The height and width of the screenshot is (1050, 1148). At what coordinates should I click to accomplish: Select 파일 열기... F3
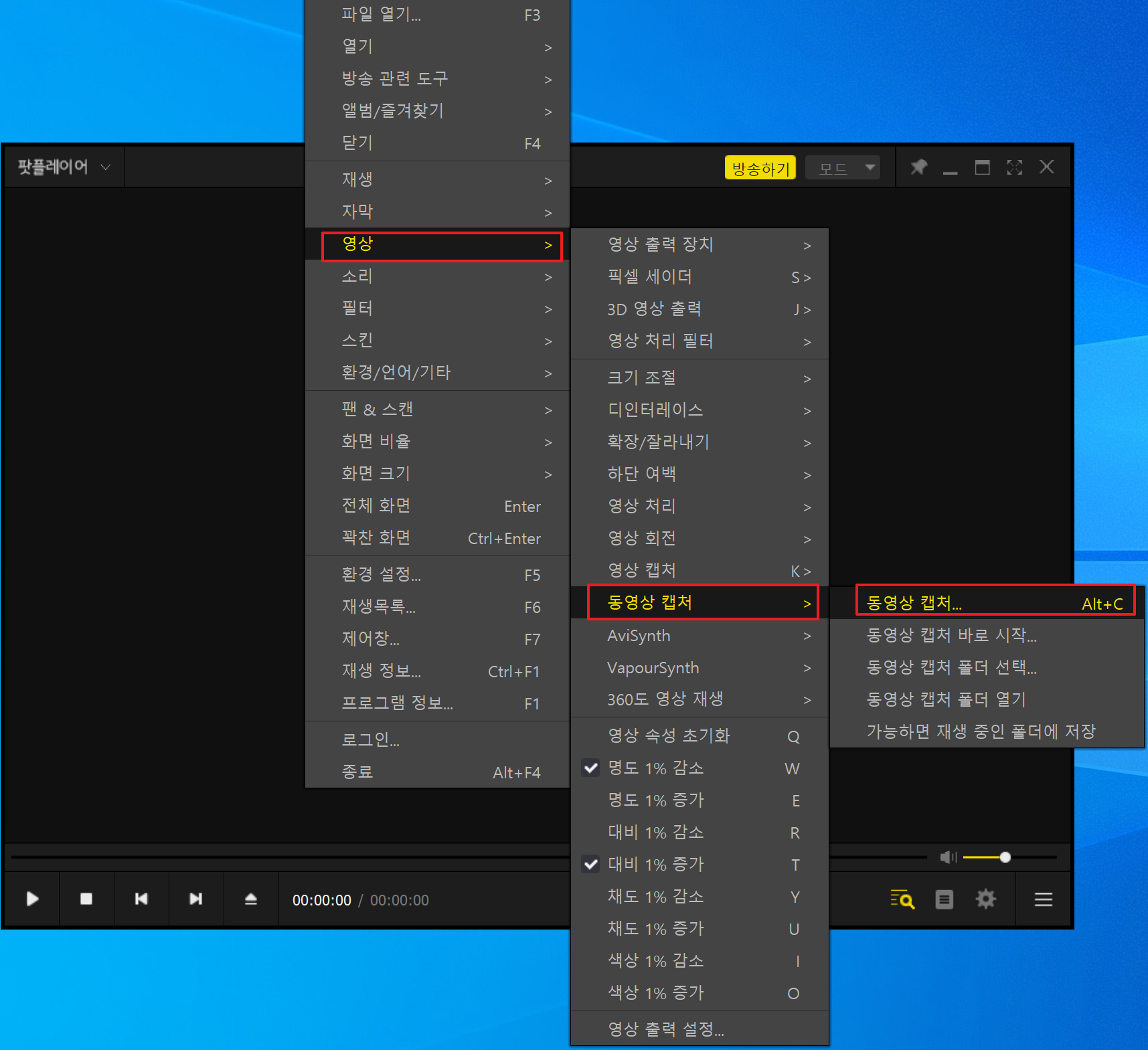[x=437, y=15]
